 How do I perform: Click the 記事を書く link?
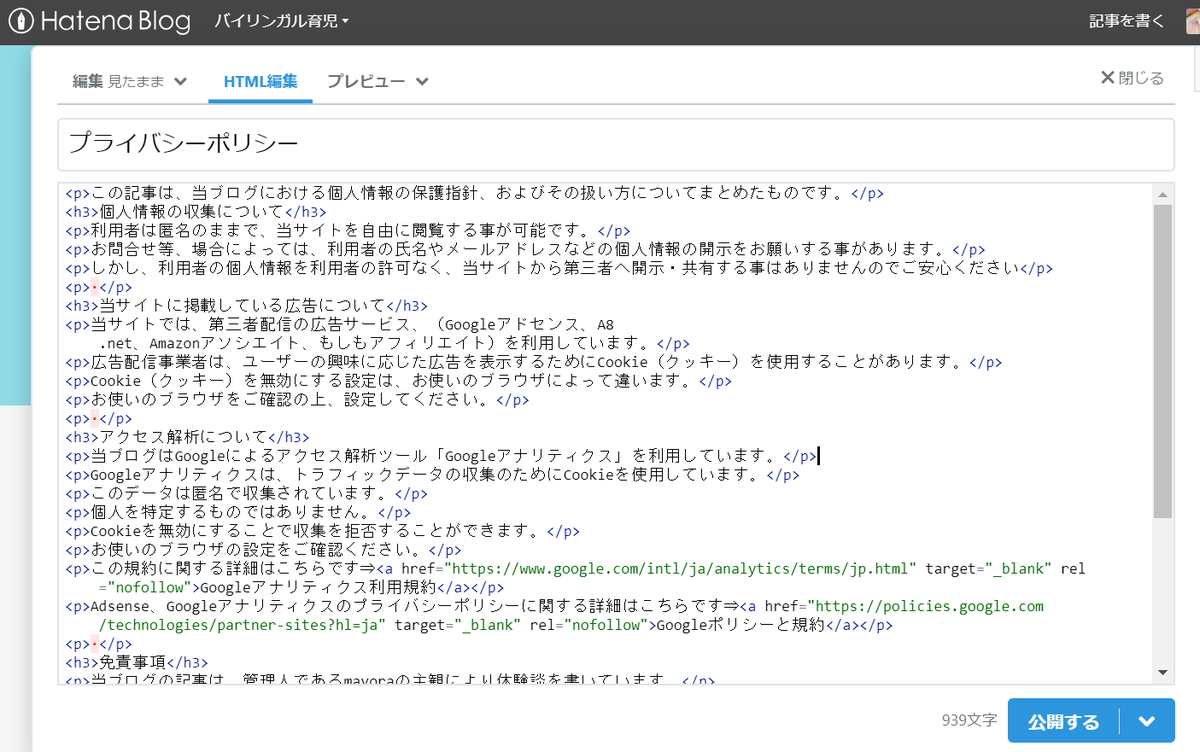[1126, 19]
